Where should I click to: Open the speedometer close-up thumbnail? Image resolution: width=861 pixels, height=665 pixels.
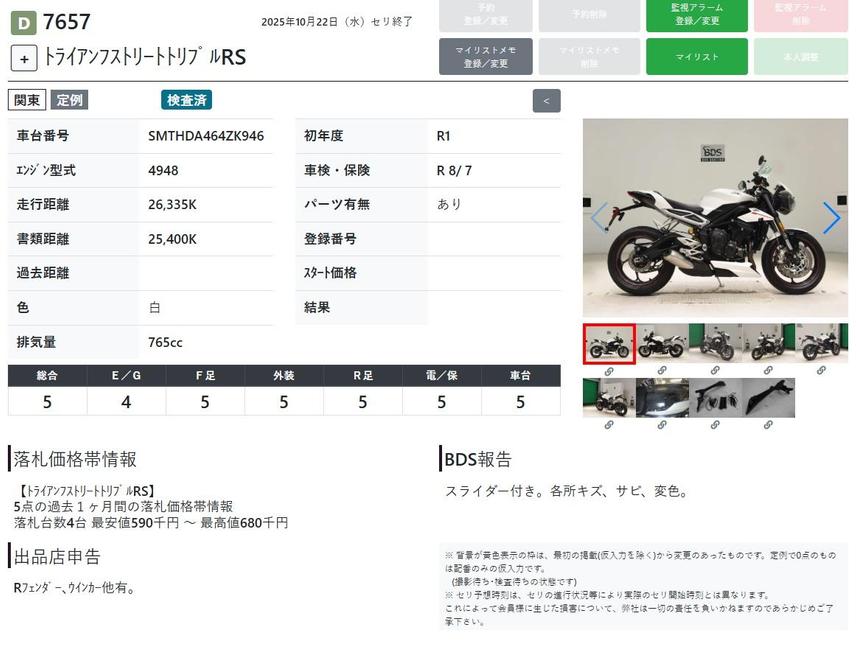click(662, 398)
